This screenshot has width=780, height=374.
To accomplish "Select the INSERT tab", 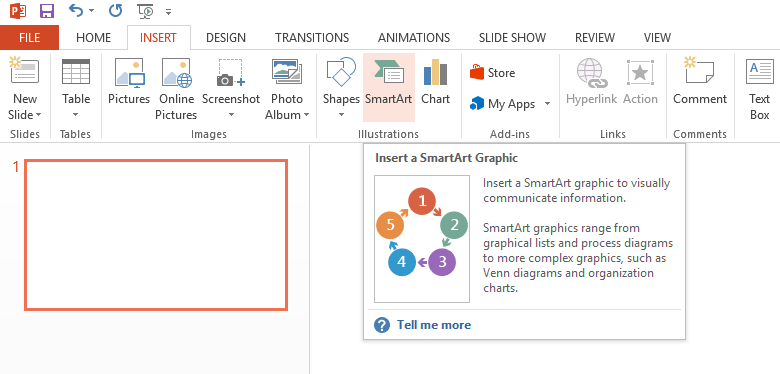I will point(158,38).
